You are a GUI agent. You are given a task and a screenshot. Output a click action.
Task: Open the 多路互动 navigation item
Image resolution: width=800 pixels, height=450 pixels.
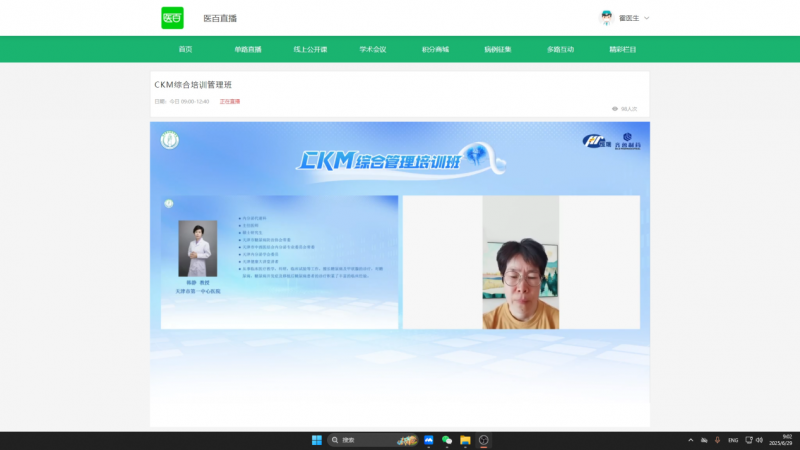[560, 49]
